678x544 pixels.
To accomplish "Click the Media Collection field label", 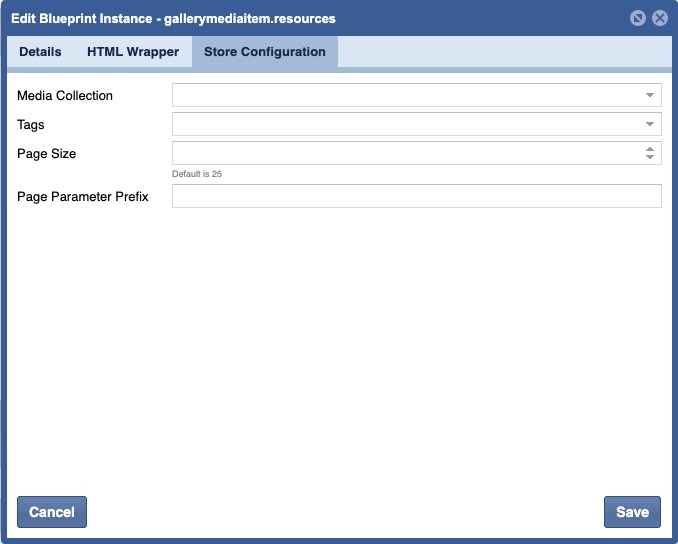I will tap(65, 96).
